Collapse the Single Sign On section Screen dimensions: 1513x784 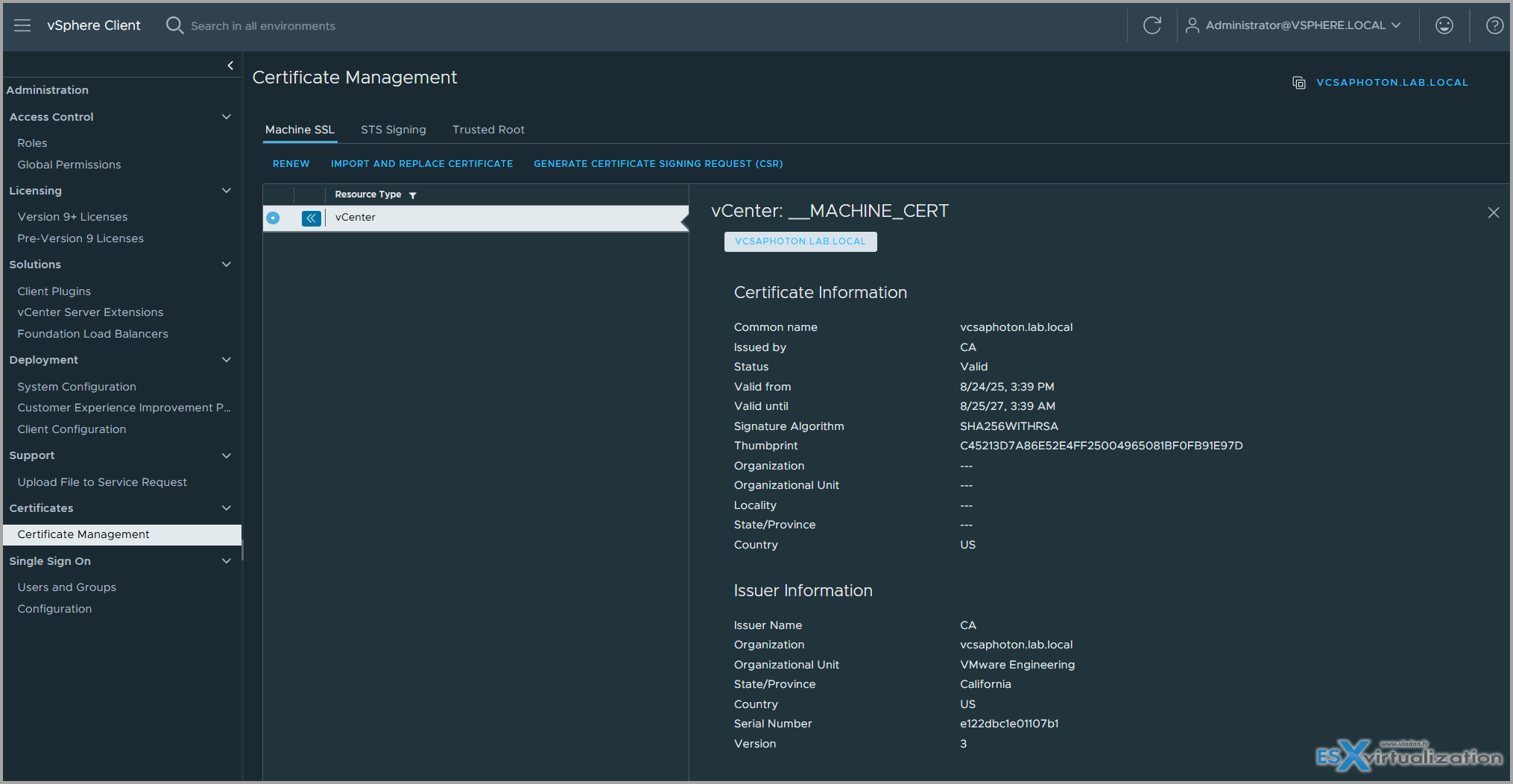click(227, 561)
